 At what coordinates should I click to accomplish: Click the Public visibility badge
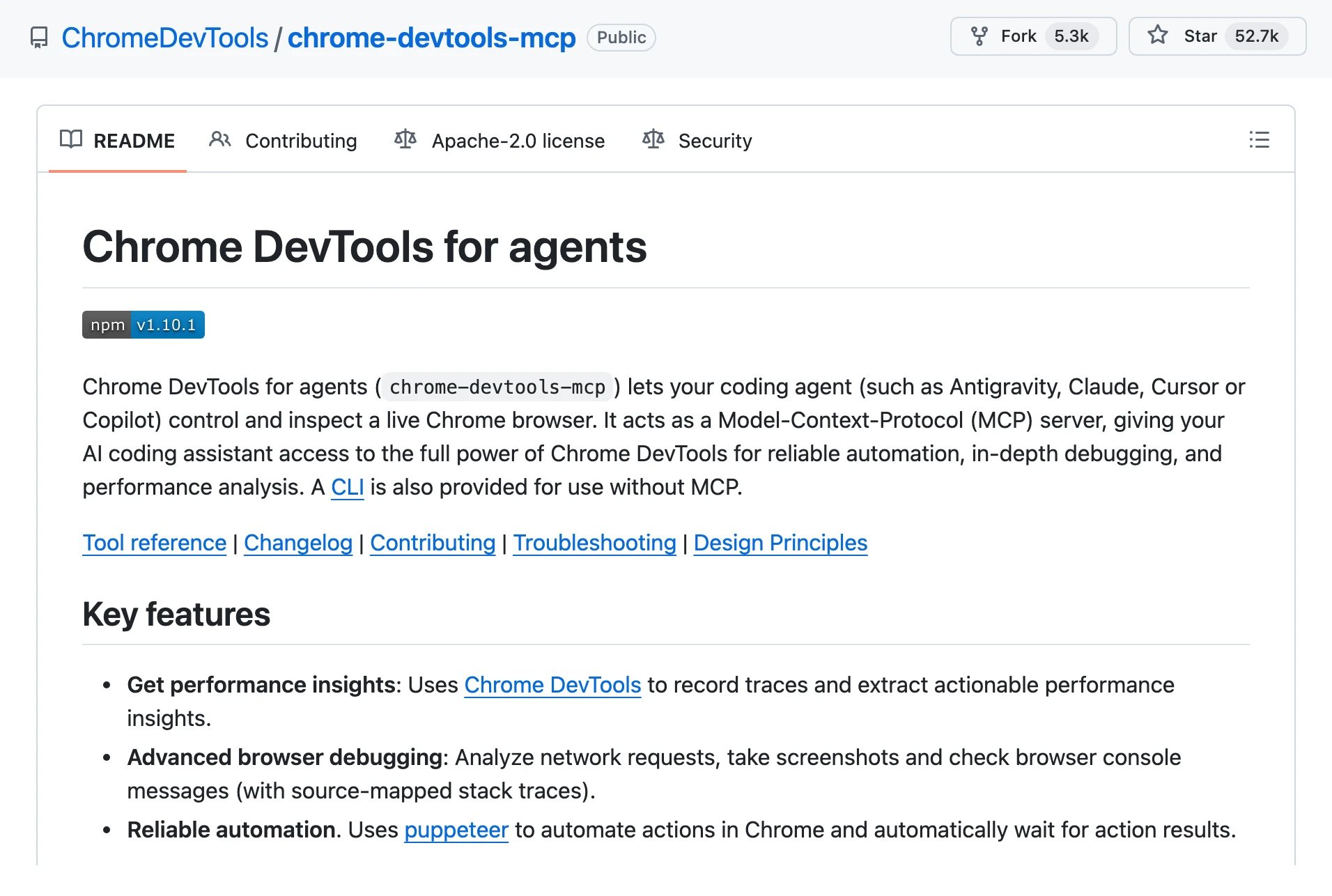(x=621, y=38)
